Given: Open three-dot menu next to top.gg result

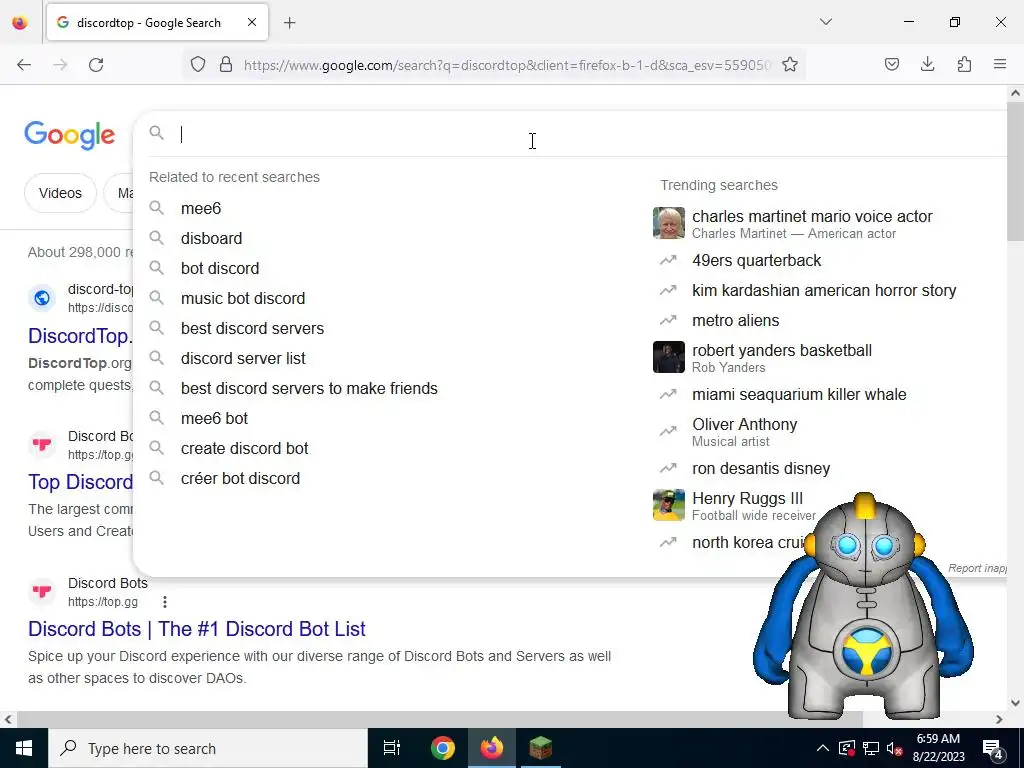Looking at the screenshot, I should click(x=165, y=601).
